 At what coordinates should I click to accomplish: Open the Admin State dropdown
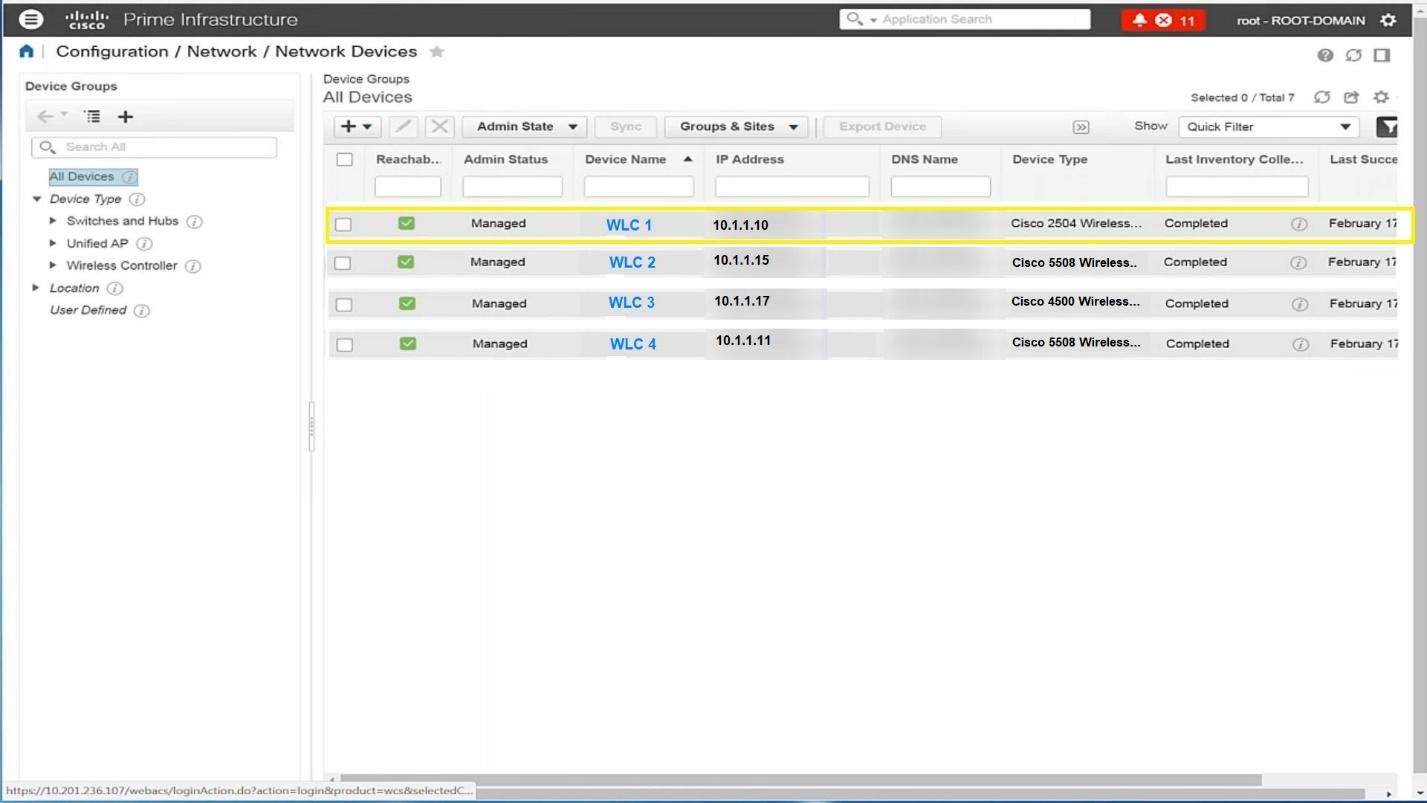tap(524, 126)
